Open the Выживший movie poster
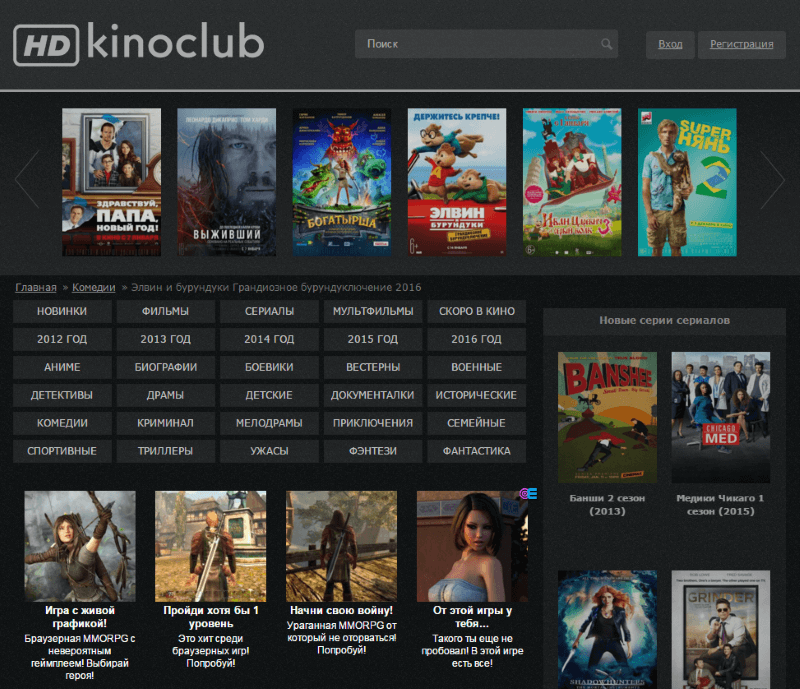The image size is (800, 689). [227, 182]
